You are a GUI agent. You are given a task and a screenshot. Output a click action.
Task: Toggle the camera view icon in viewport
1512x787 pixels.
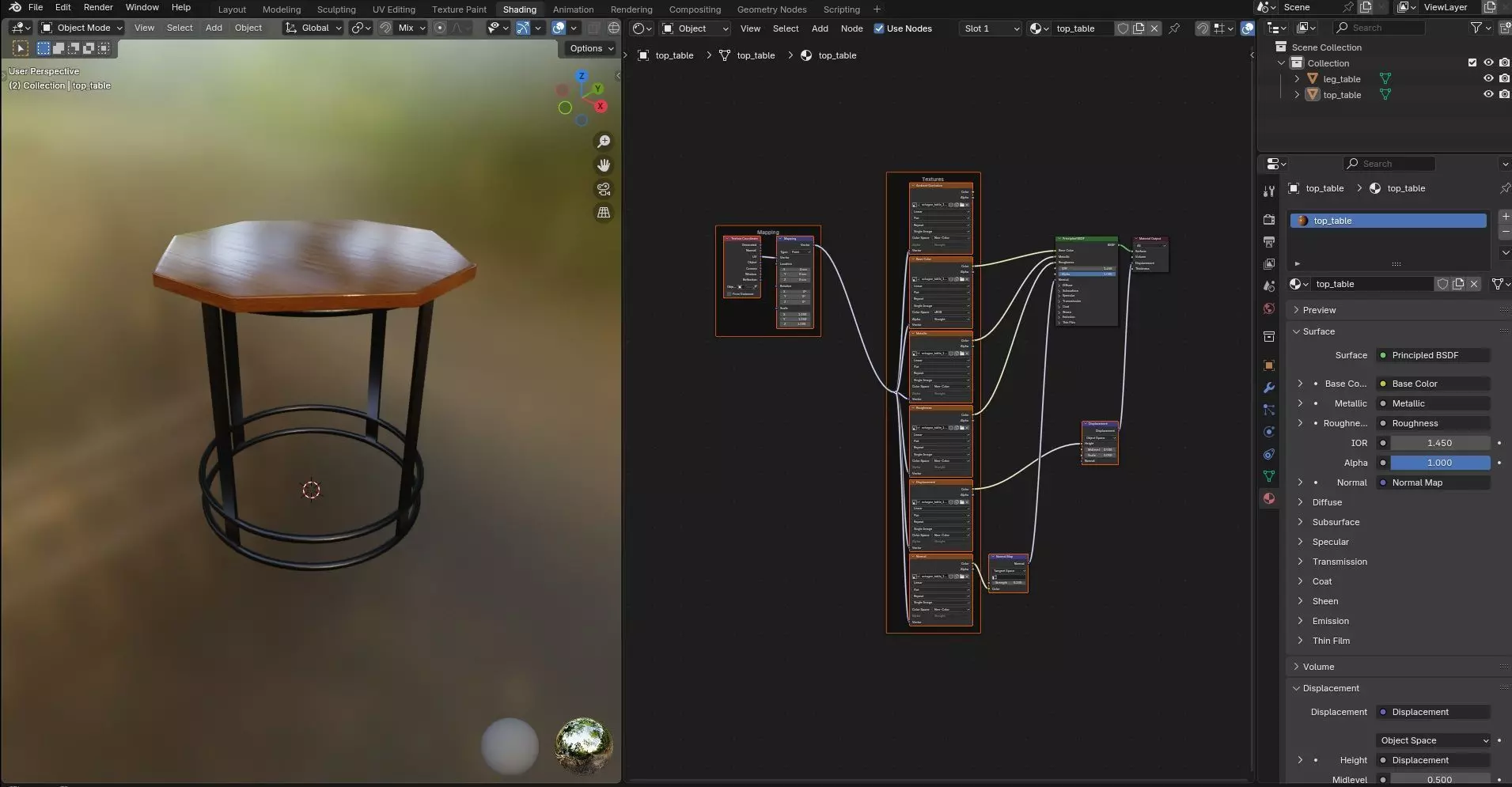(x=604, y=189)
